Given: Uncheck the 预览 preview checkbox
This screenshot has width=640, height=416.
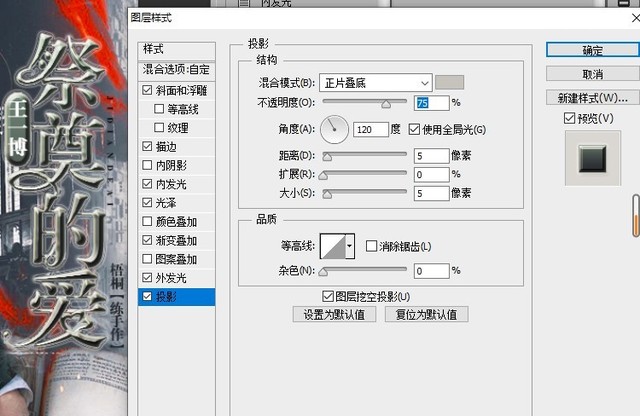Looking at the screenshot, I should click(x=569, y=118).
